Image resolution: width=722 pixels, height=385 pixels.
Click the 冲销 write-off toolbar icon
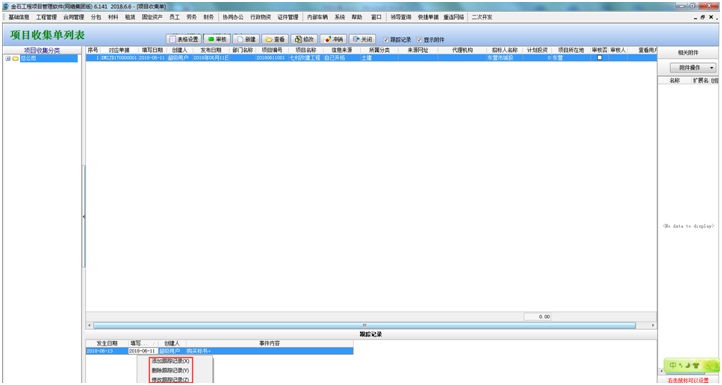click(333, 40)
